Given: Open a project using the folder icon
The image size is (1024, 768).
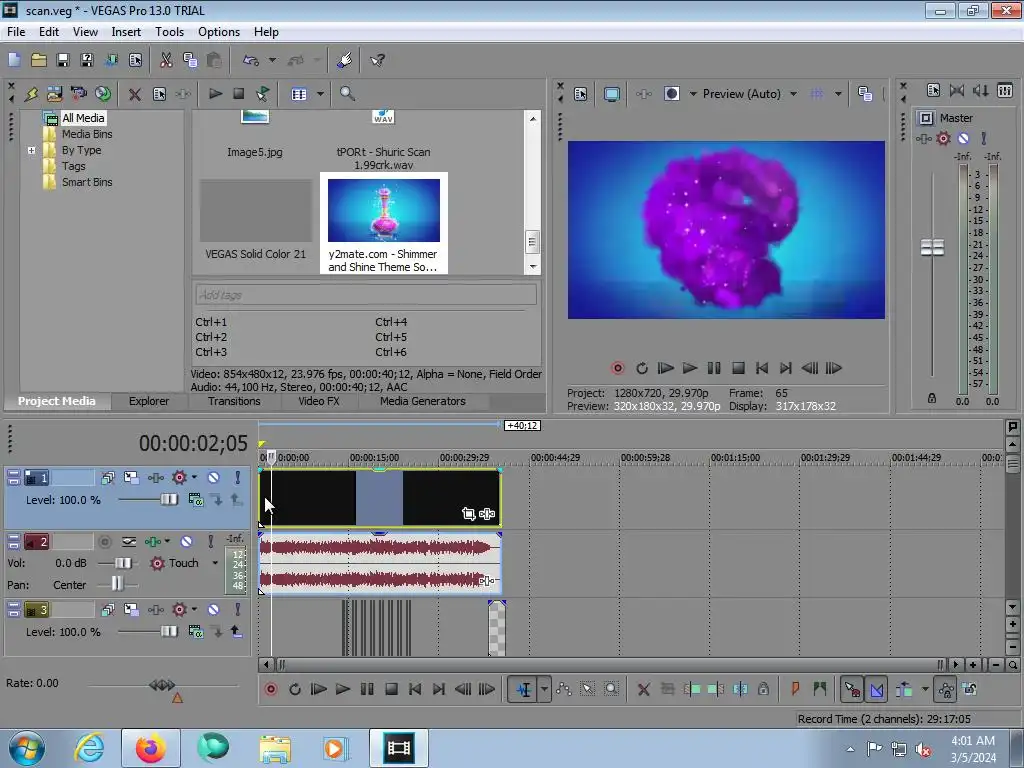Looking at the screenshot, I should (x=39, y=60).
